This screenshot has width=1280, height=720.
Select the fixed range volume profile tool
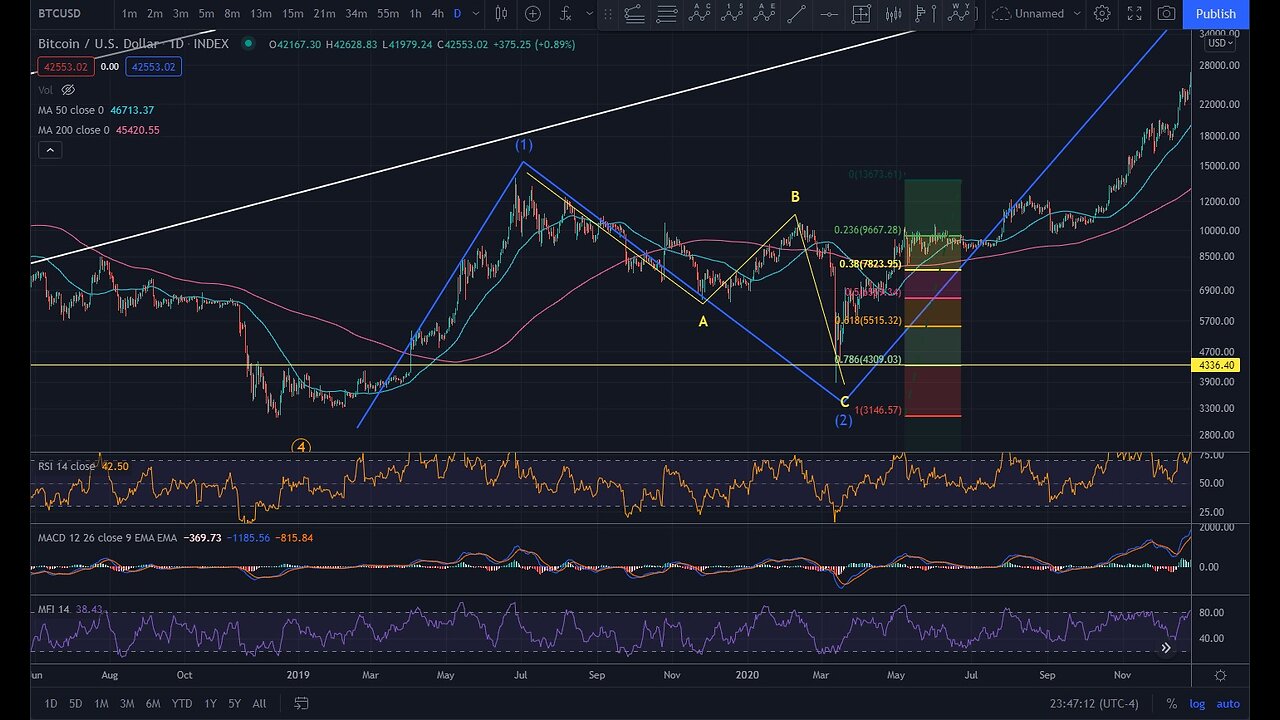(926, 14)
